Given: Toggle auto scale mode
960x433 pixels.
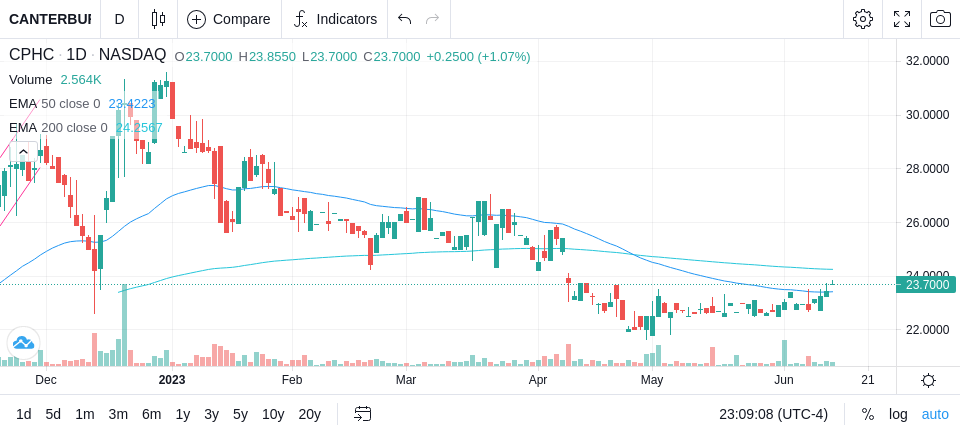Looking at the screenshot, I should click(x=935, y=415).
